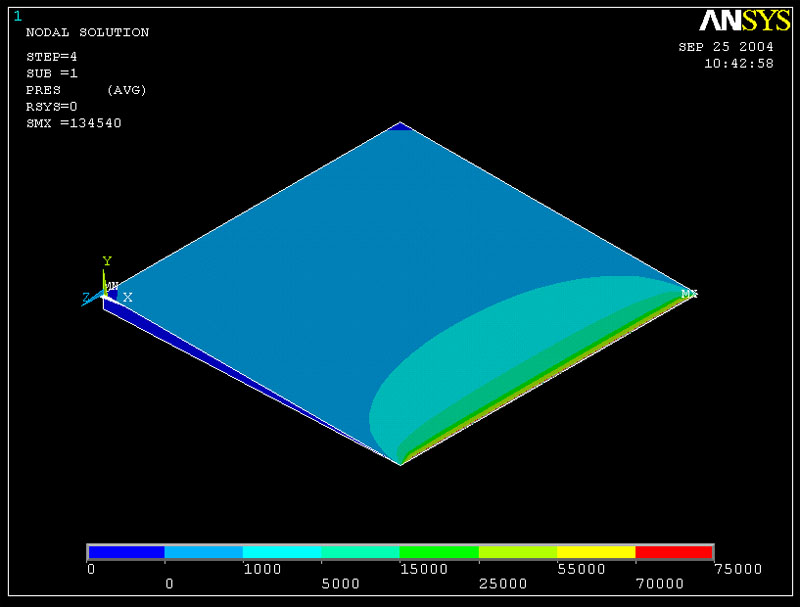The width and height of the screenshot is (800, 607).
Task: Select the red legend color band
Action: [x=673, y=552]
